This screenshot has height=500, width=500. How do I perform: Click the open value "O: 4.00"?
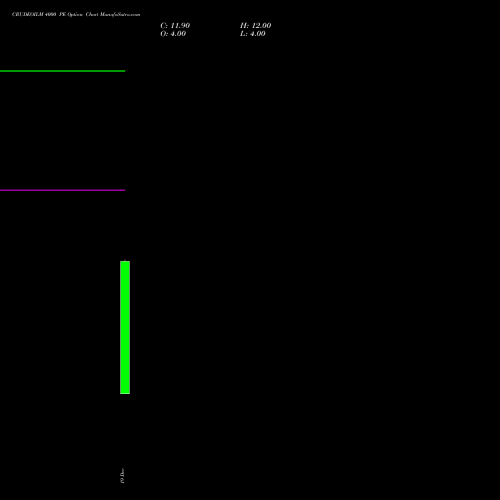(x=173, y=34)
